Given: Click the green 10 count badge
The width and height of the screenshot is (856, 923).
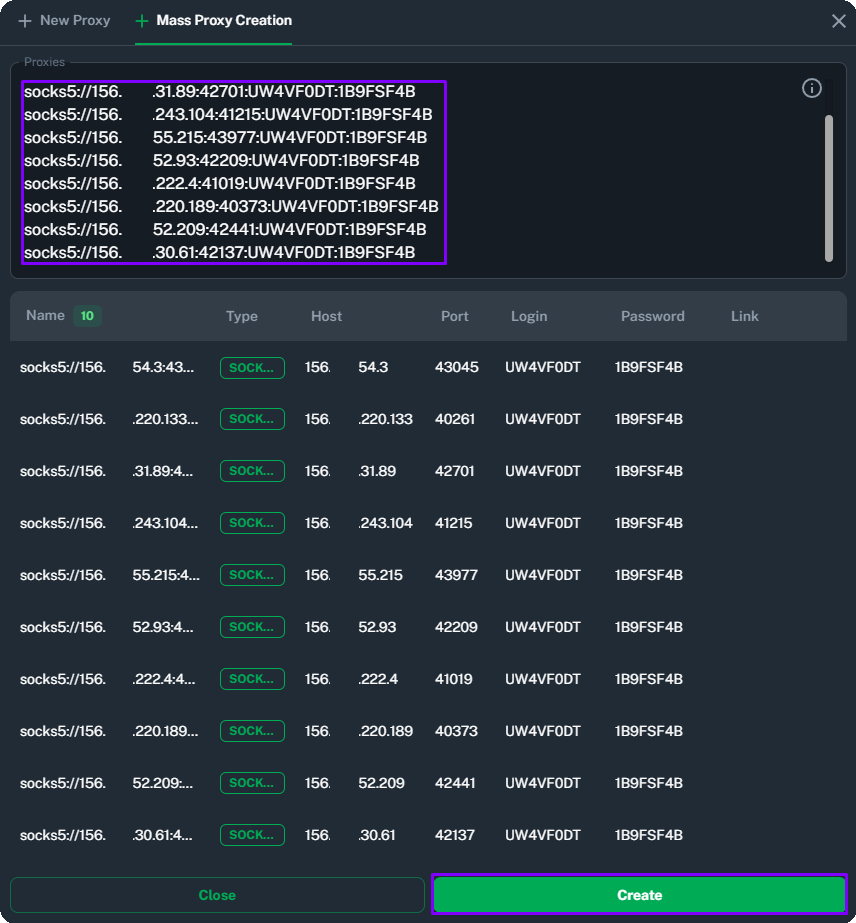Looking at the screenshot, I should (x=87, y=316).
